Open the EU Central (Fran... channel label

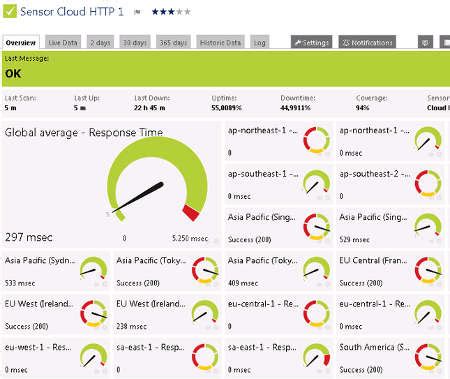(x=373, y=260)
